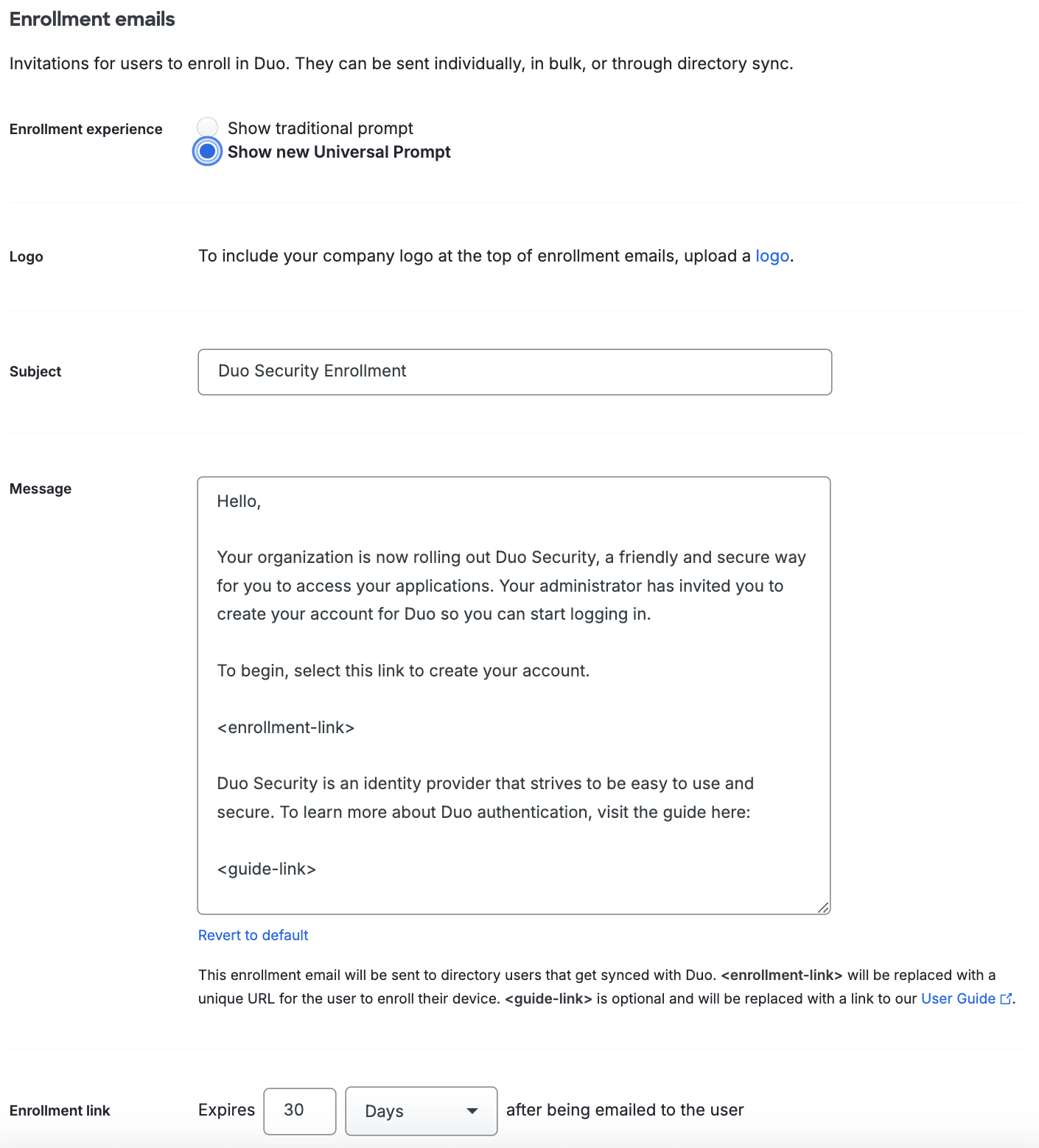Click the resize handle of the Message box

825,908
